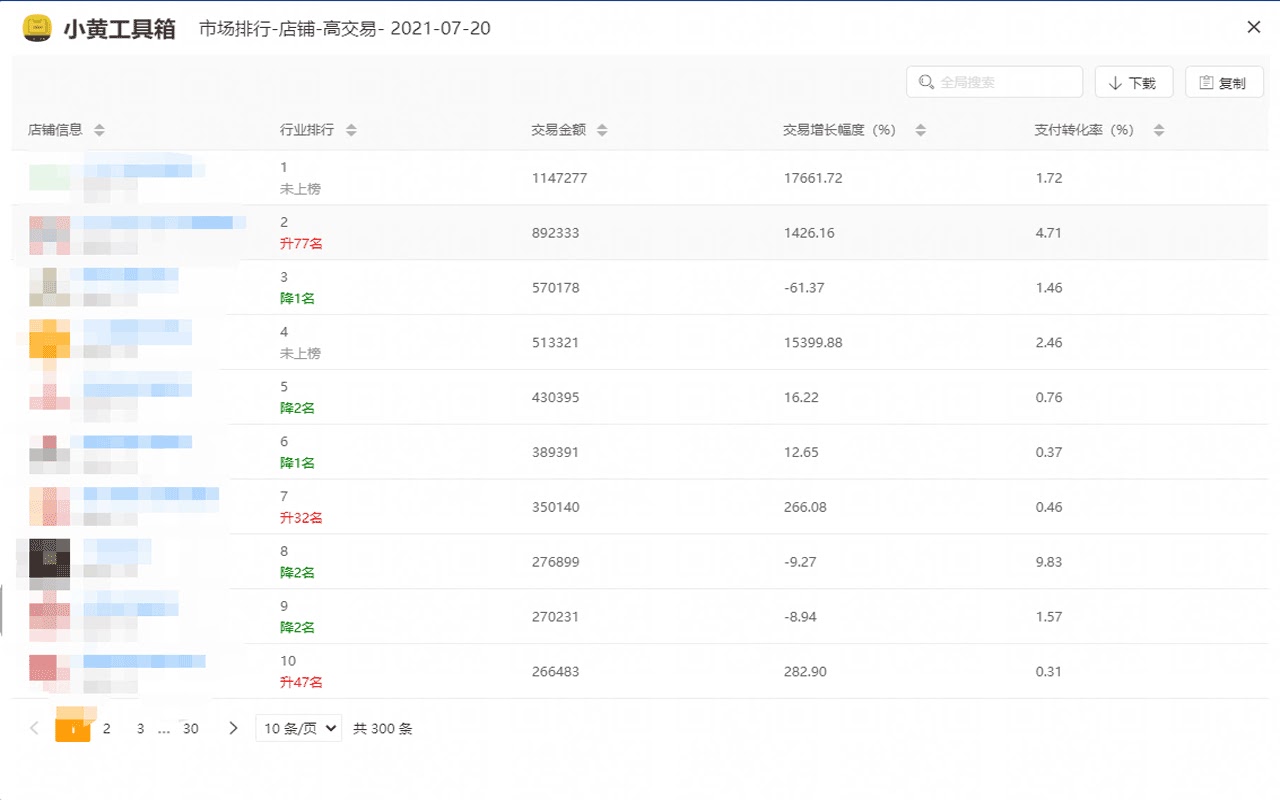Open shop name link in rank 10 row
This screenshot has width=1280, height=800.
point(144,661)
